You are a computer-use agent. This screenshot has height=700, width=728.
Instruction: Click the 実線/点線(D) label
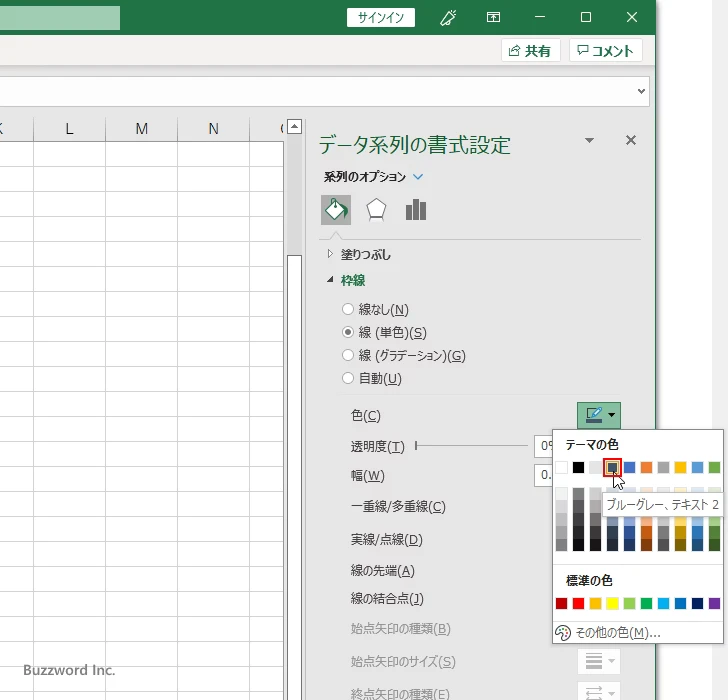click(x=387, y=539)
